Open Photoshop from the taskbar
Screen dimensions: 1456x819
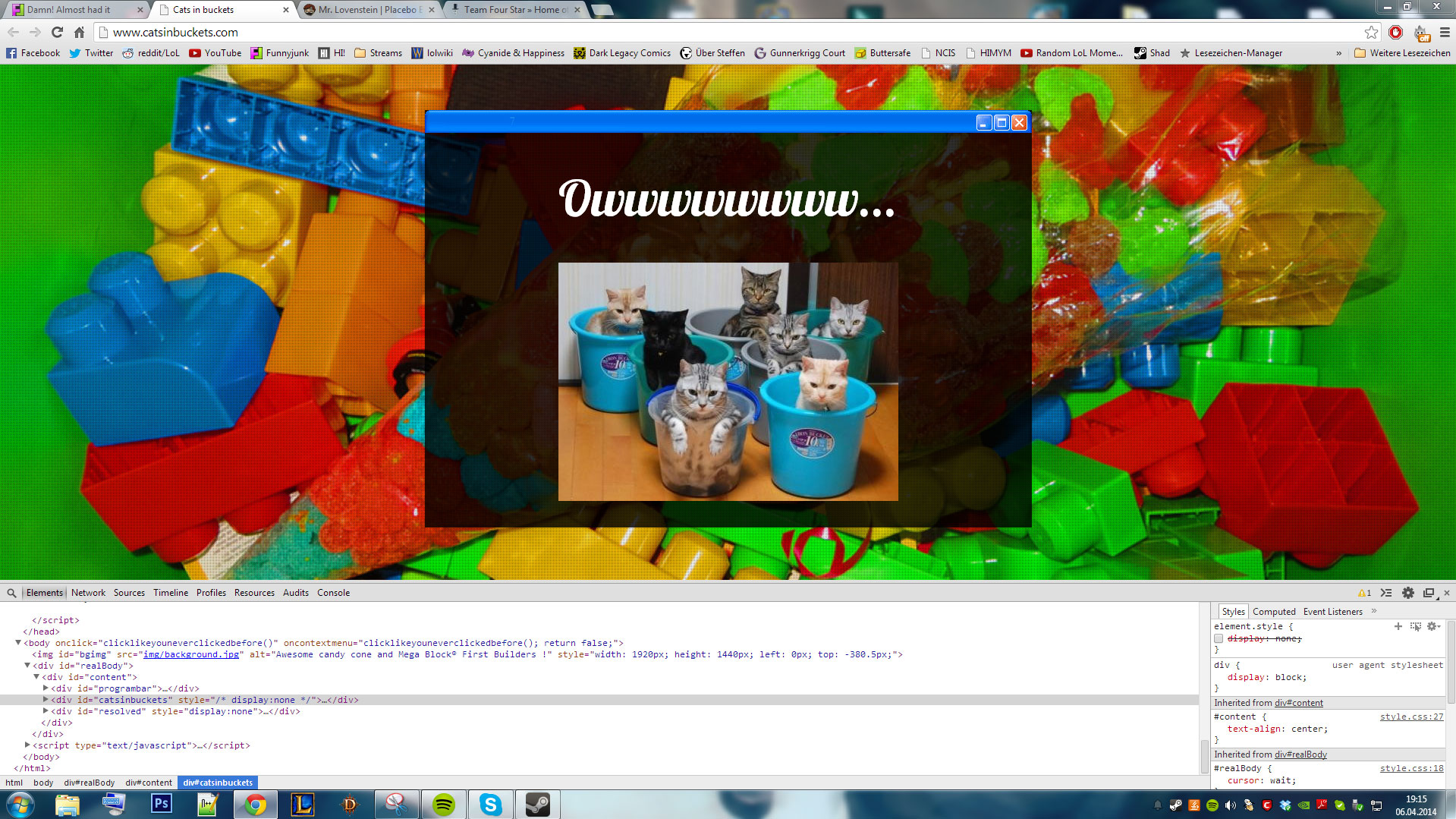click(162, 804)
